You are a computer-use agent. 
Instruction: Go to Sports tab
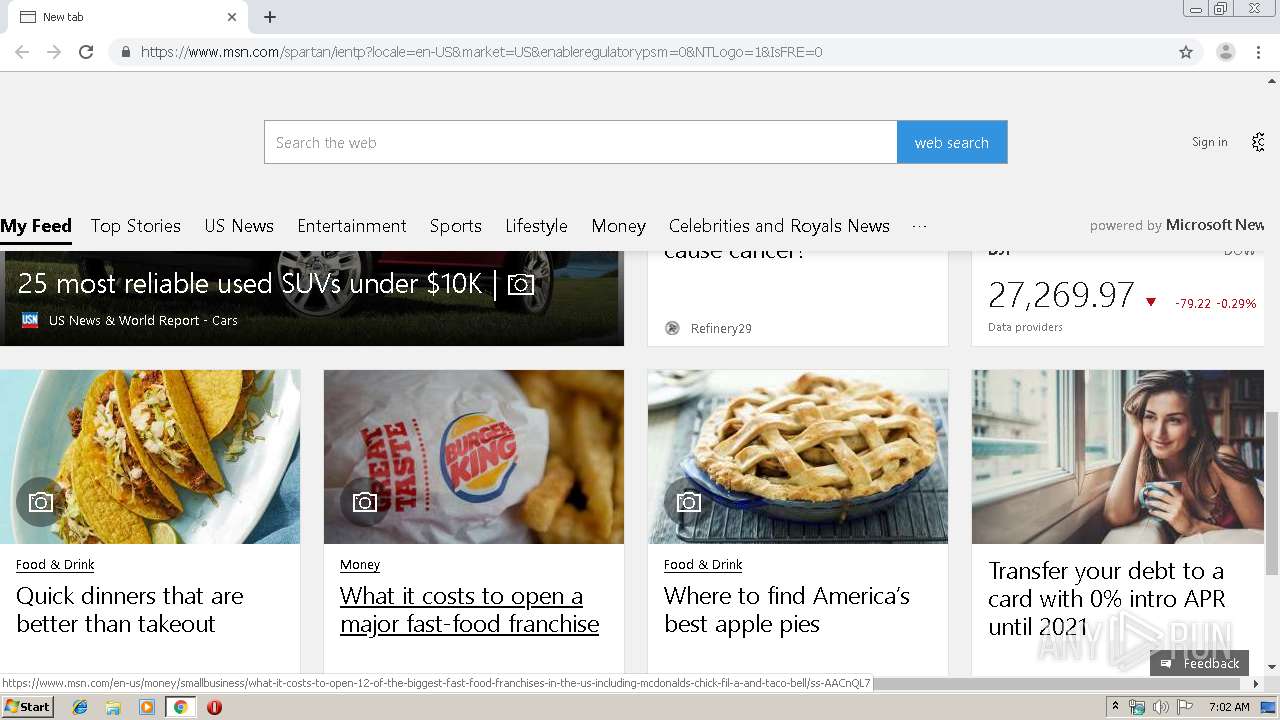[x=456, y=226]
